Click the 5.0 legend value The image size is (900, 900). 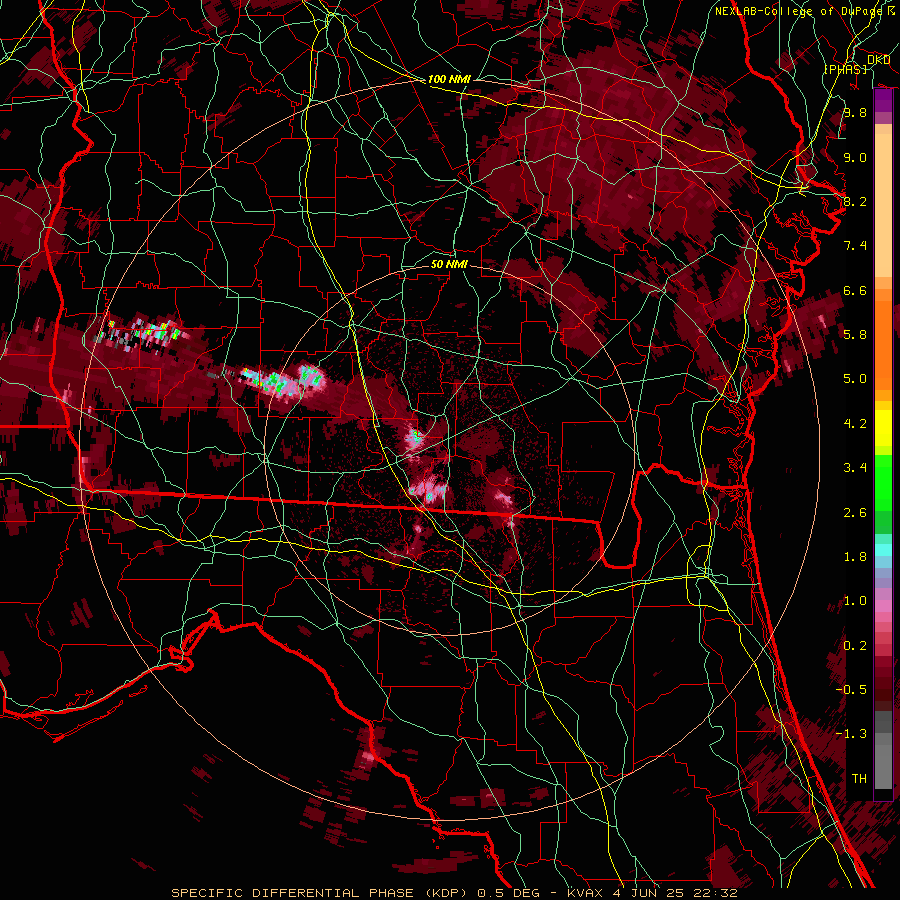[x=855, y=379]
